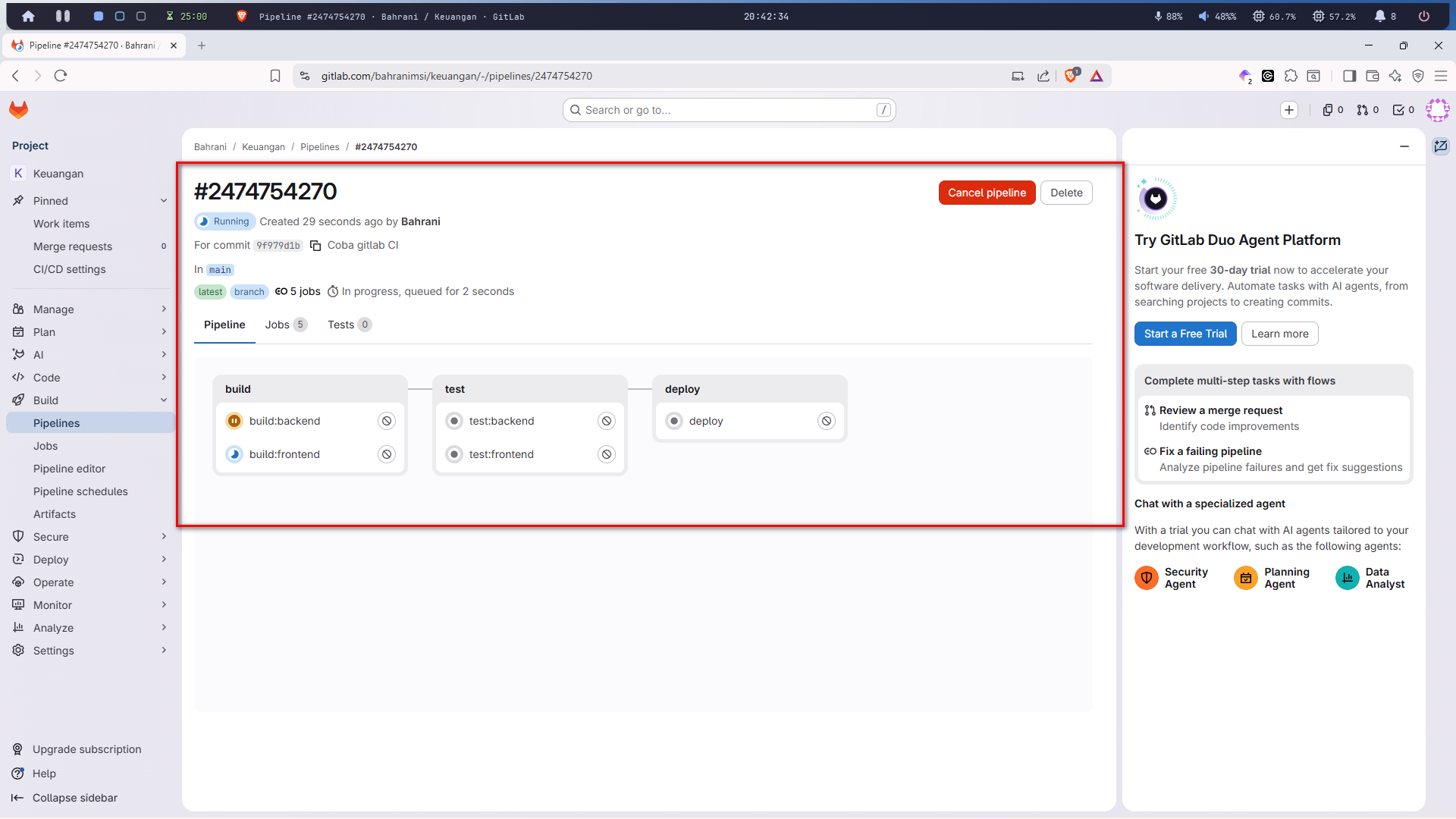
Task: Switch to the Pipeline tab
Action: (224, 325)
